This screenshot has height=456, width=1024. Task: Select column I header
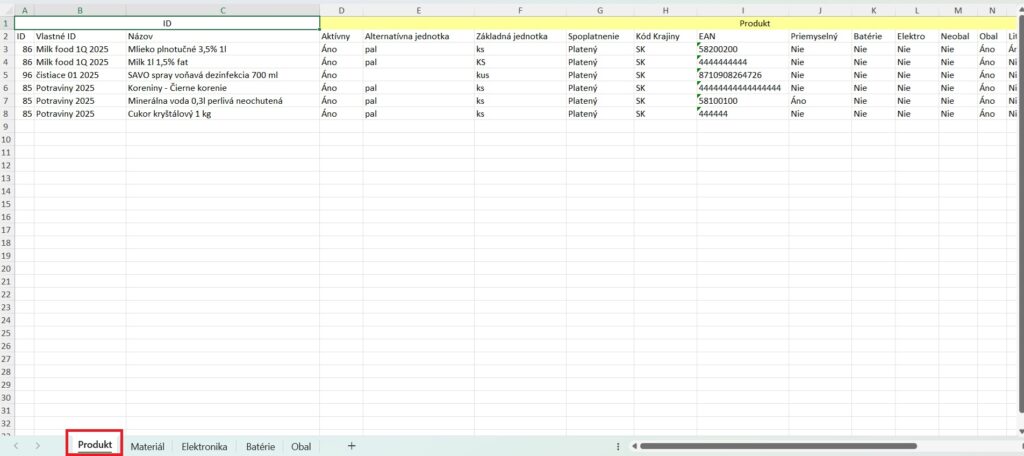click(742, 10)
